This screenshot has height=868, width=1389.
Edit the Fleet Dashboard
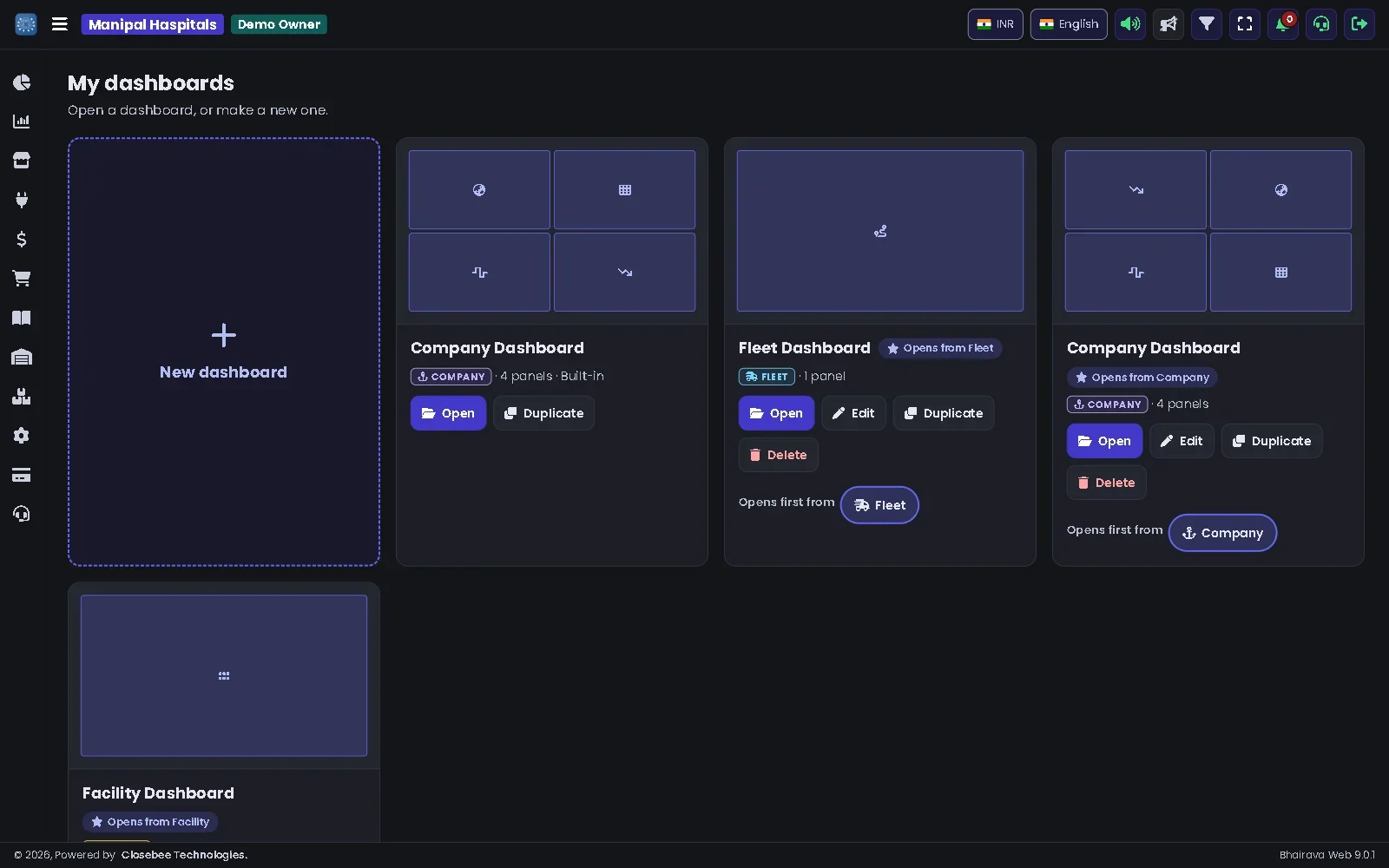[x=853, y=413]
